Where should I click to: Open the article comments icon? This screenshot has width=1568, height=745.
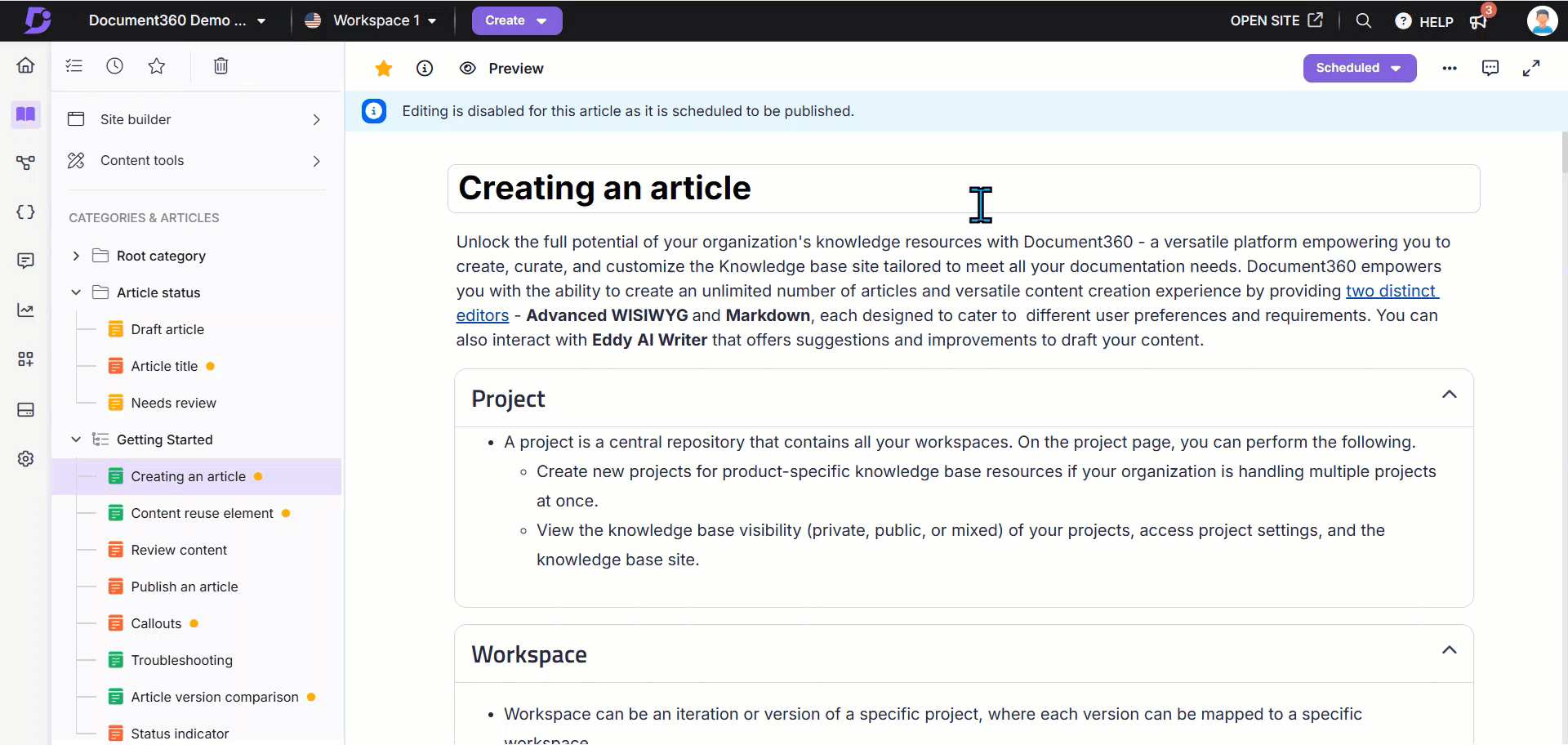(1490, 69)
